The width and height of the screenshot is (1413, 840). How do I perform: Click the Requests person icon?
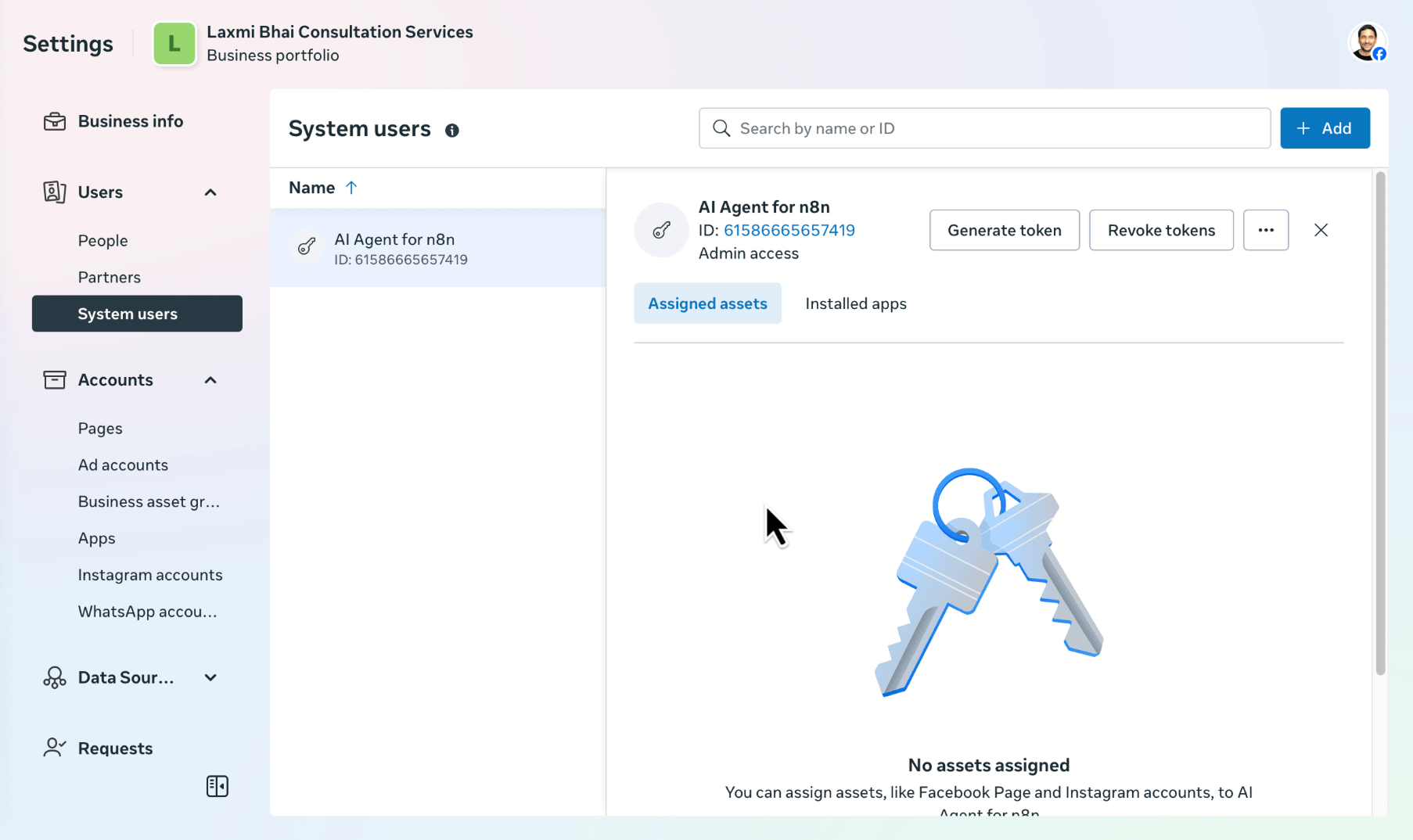[54, 748]
